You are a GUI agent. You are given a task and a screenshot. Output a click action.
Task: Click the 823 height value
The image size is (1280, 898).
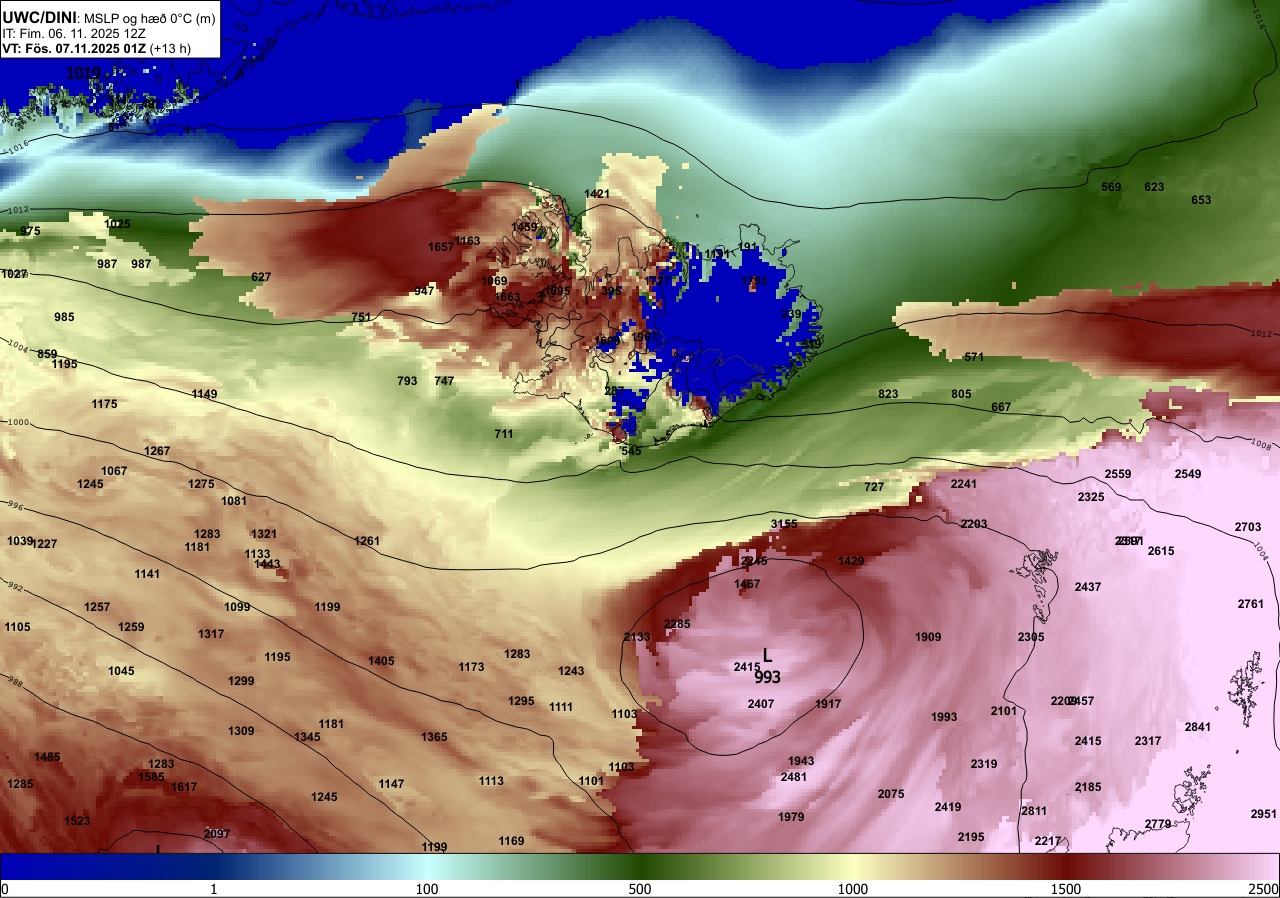point(888,394)
